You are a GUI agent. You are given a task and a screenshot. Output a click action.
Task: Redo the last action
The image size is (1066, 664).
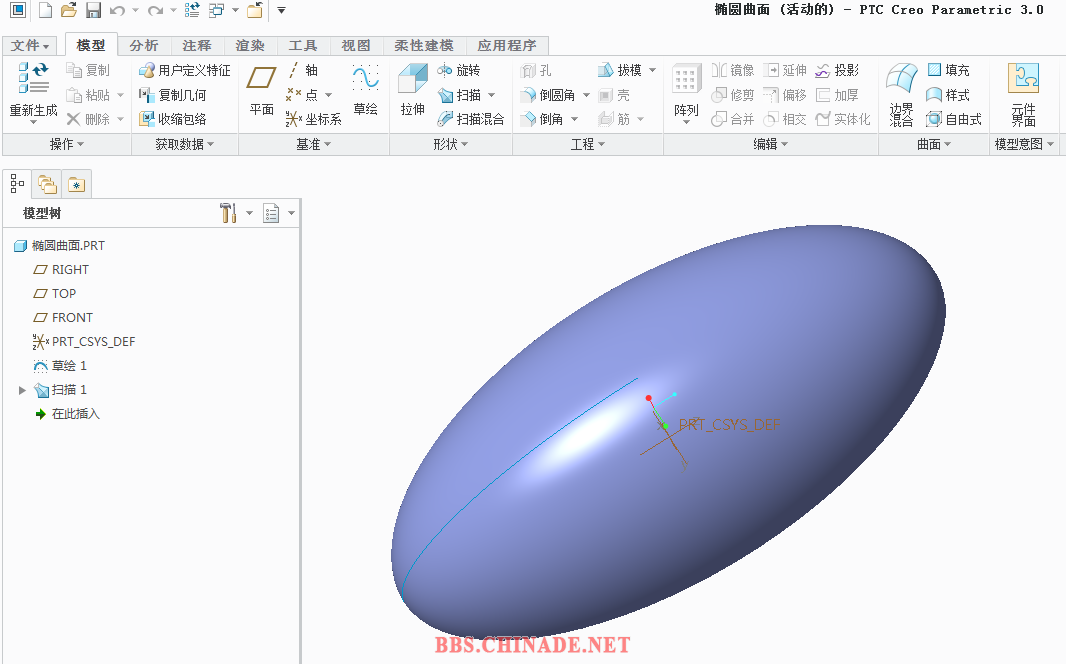pyautogui.click(x=156, y=10)
